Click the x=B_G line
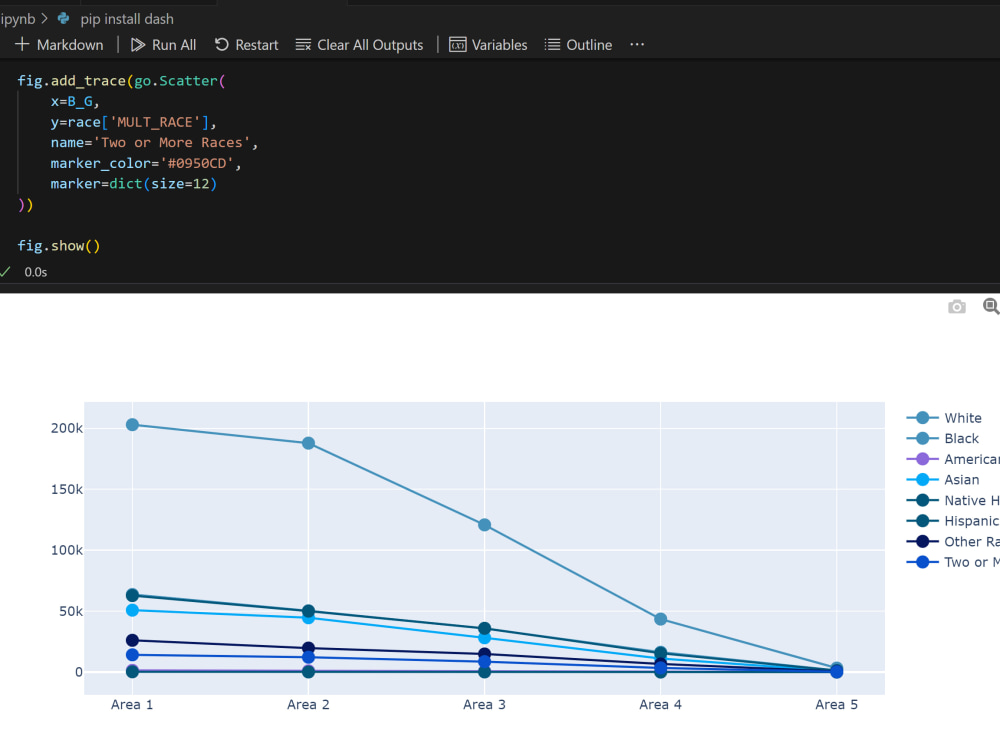Screen dimensions: 1000x750 [x=75, y=101]
